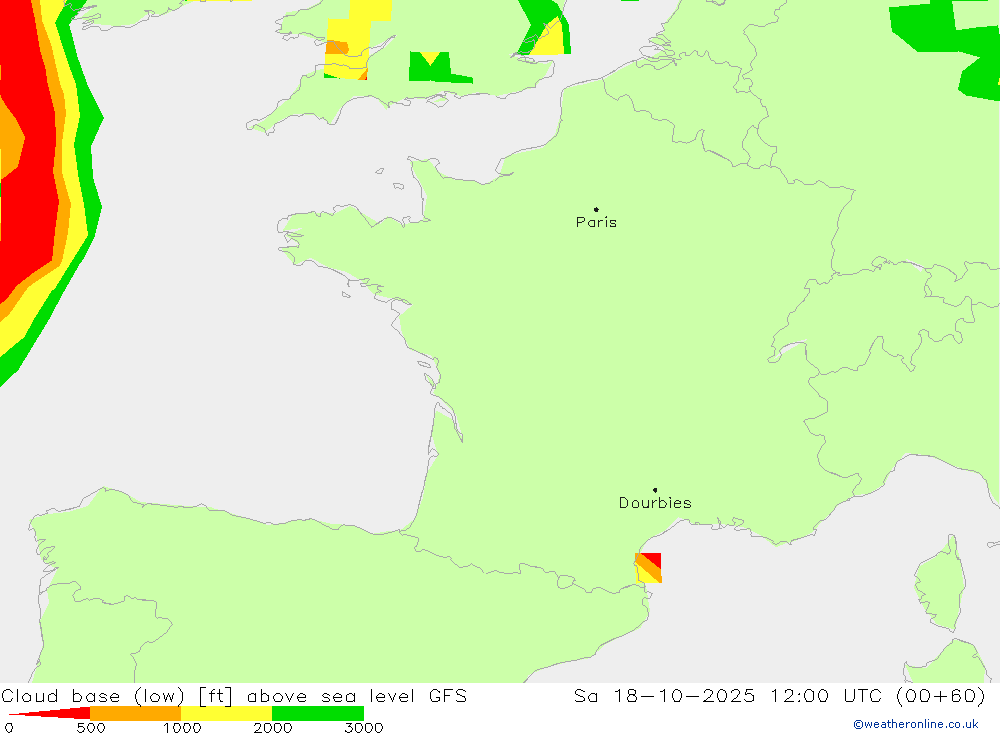Click the black dot marker above Dourbies
1000x733 pixels.
point(655,490)
